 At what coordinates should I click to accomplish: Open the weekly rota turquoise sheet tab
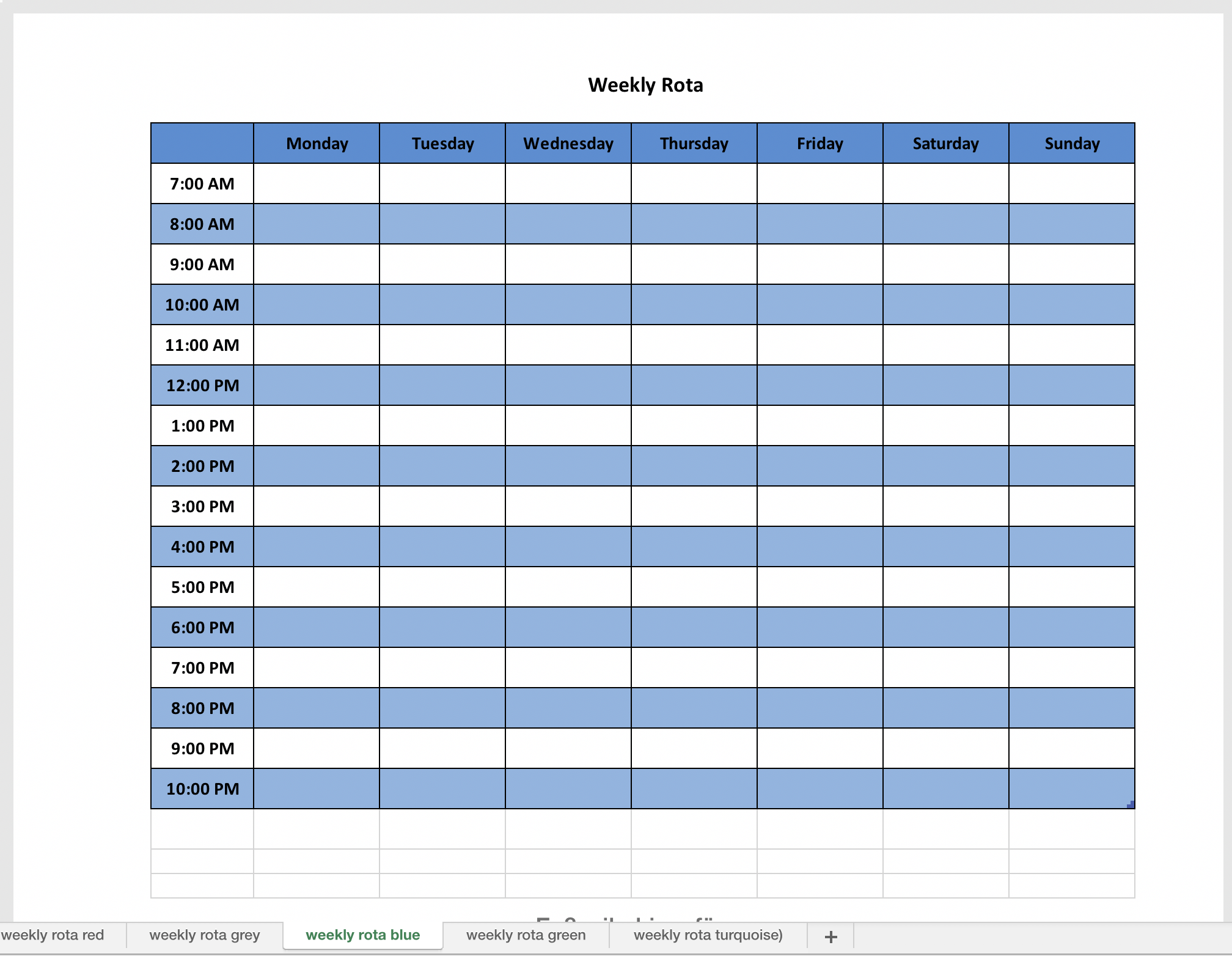708,935
